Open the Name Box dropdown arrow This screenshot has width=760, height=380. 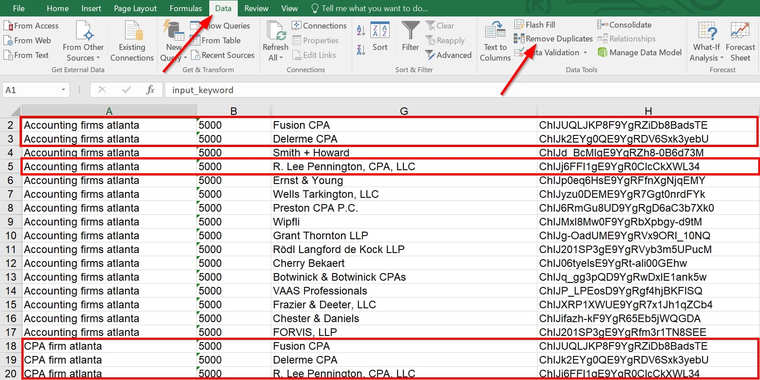point(64,90)
